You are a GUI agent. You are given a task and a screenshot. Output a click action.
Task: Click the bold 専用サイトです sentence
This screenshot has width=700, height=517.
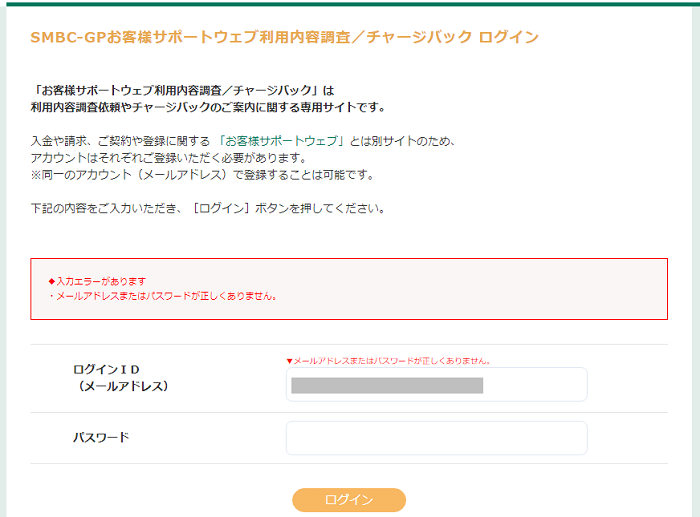[x=208, y=108]
